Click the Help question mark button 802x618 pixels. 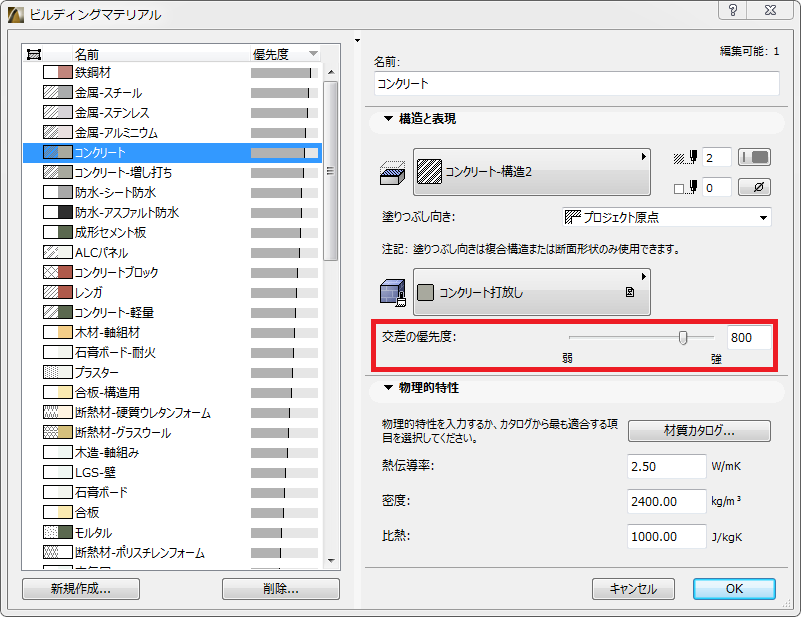pos(733,10)
